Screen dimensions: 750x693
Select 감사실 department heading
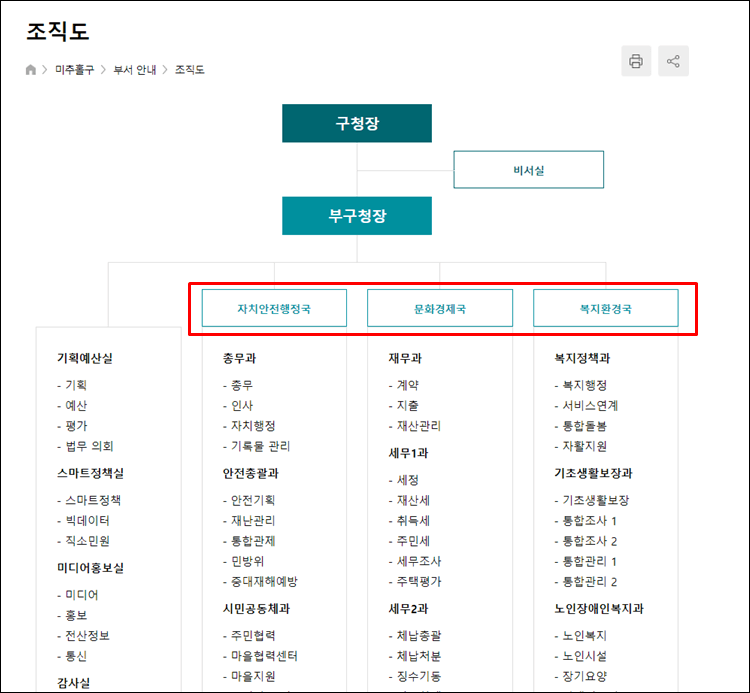[x=73, y=683]
